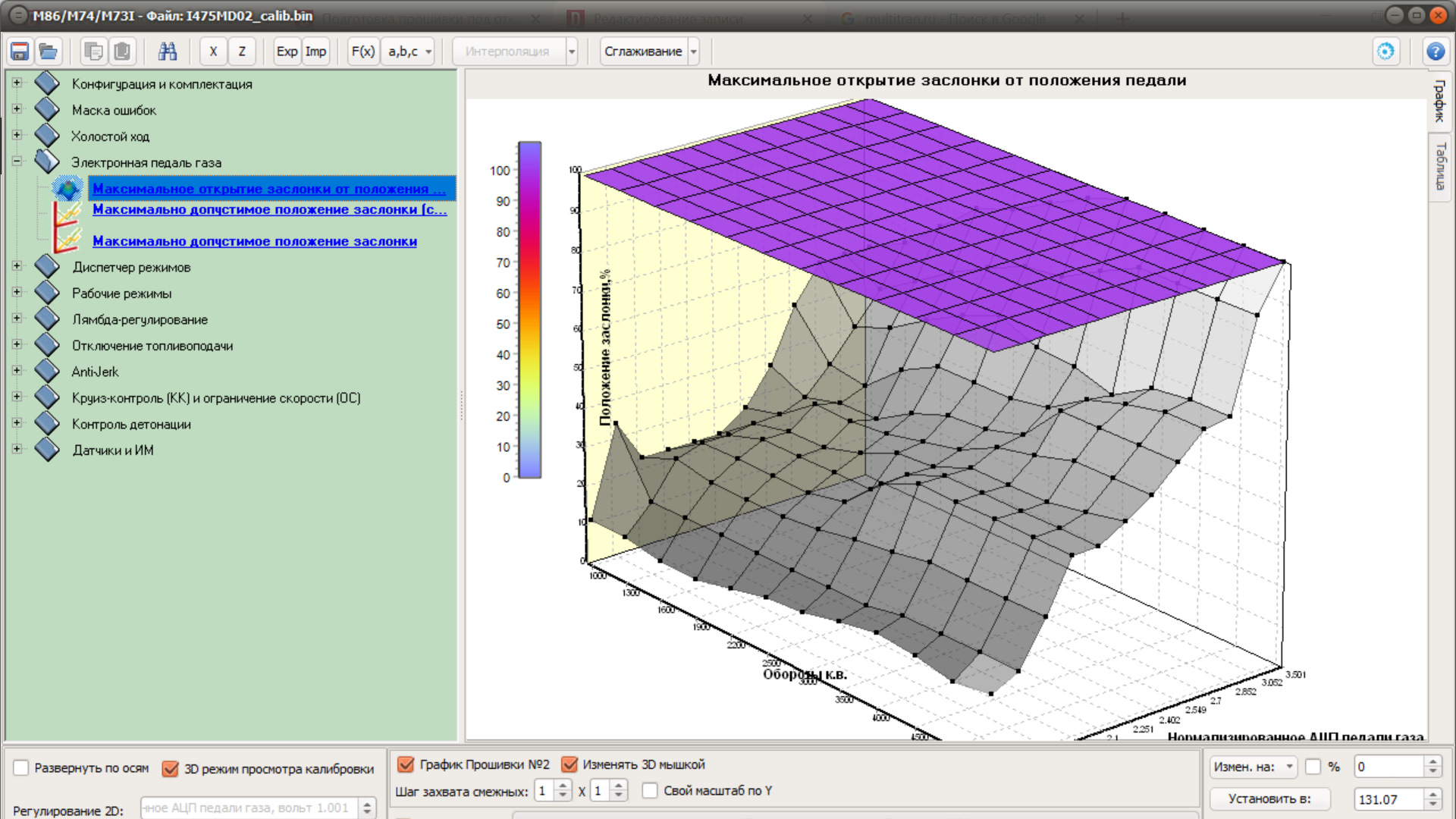The width and height of the screenshot is (1456, 819).
Task: Open the Сглаживание dropdown arrow
Action: (693, 52)
